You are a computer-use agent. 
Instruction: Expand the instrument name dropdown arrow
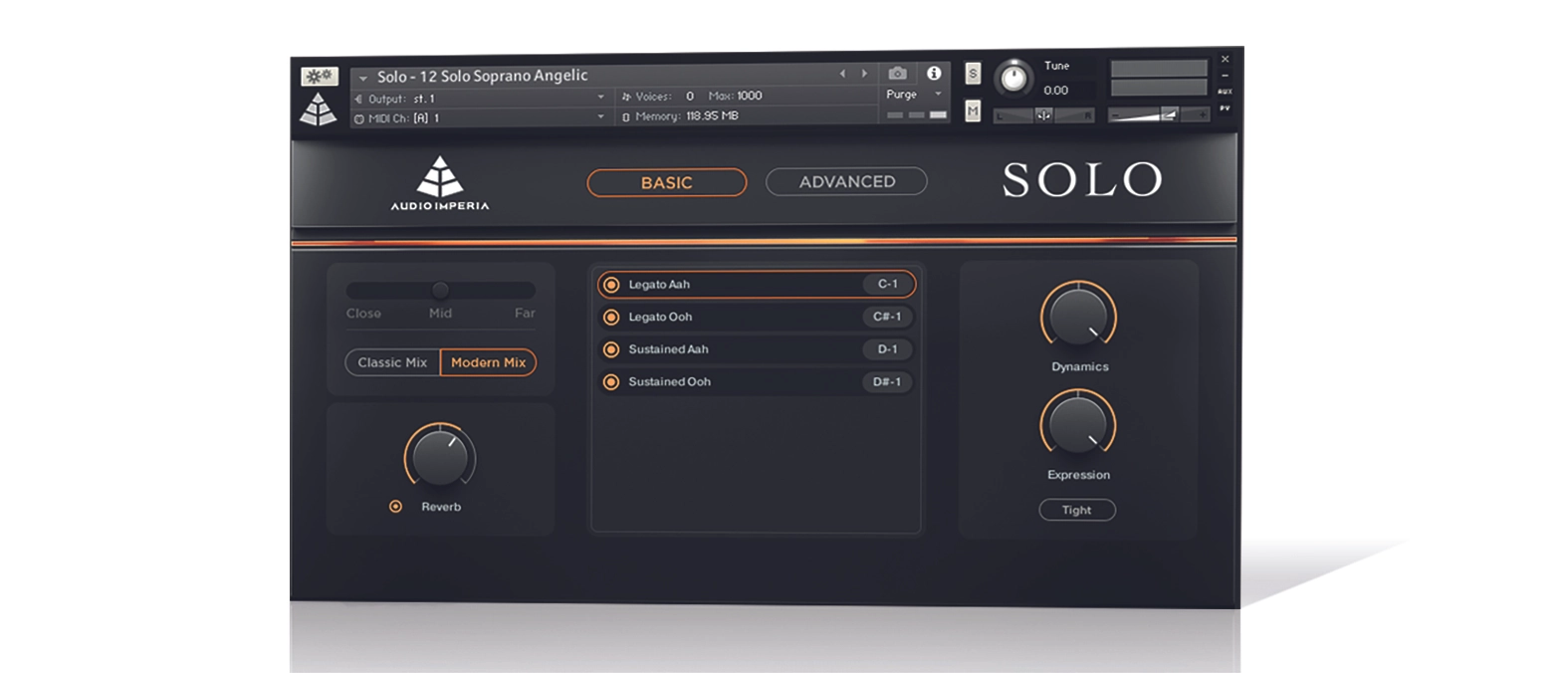tap(363, 78)
